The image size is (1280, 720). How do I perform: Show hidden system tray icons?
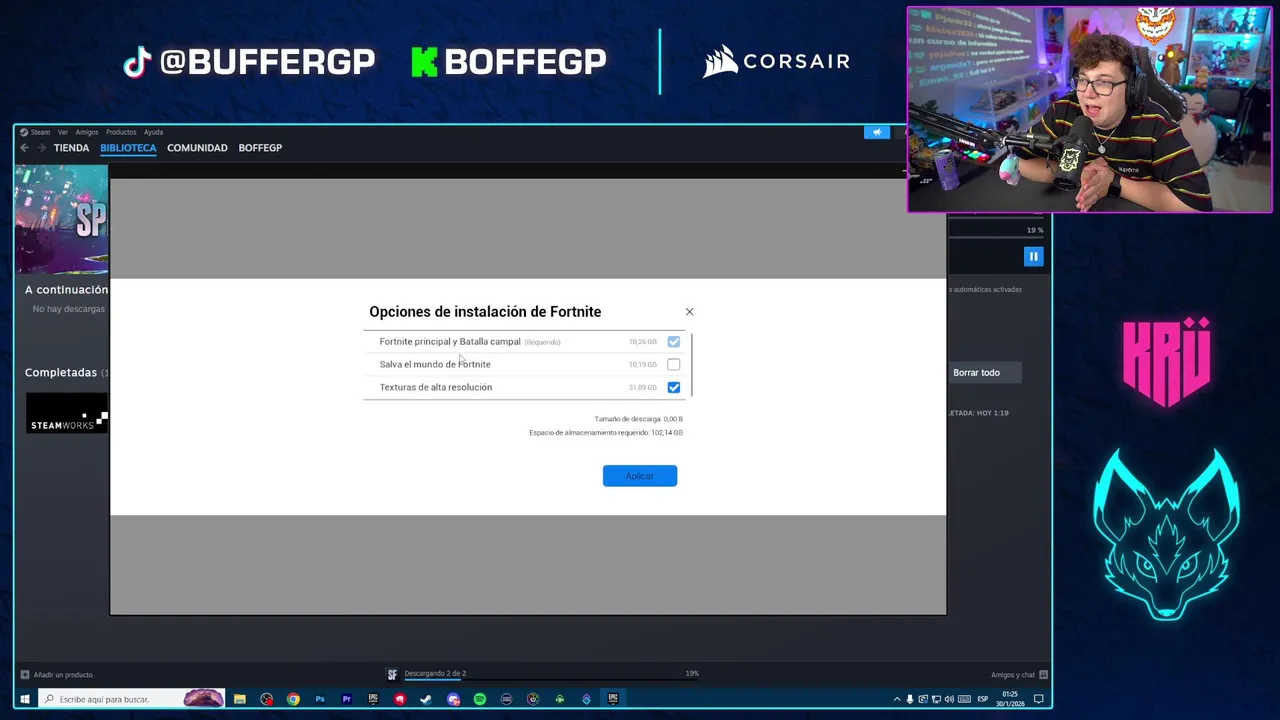coord(897,699)
